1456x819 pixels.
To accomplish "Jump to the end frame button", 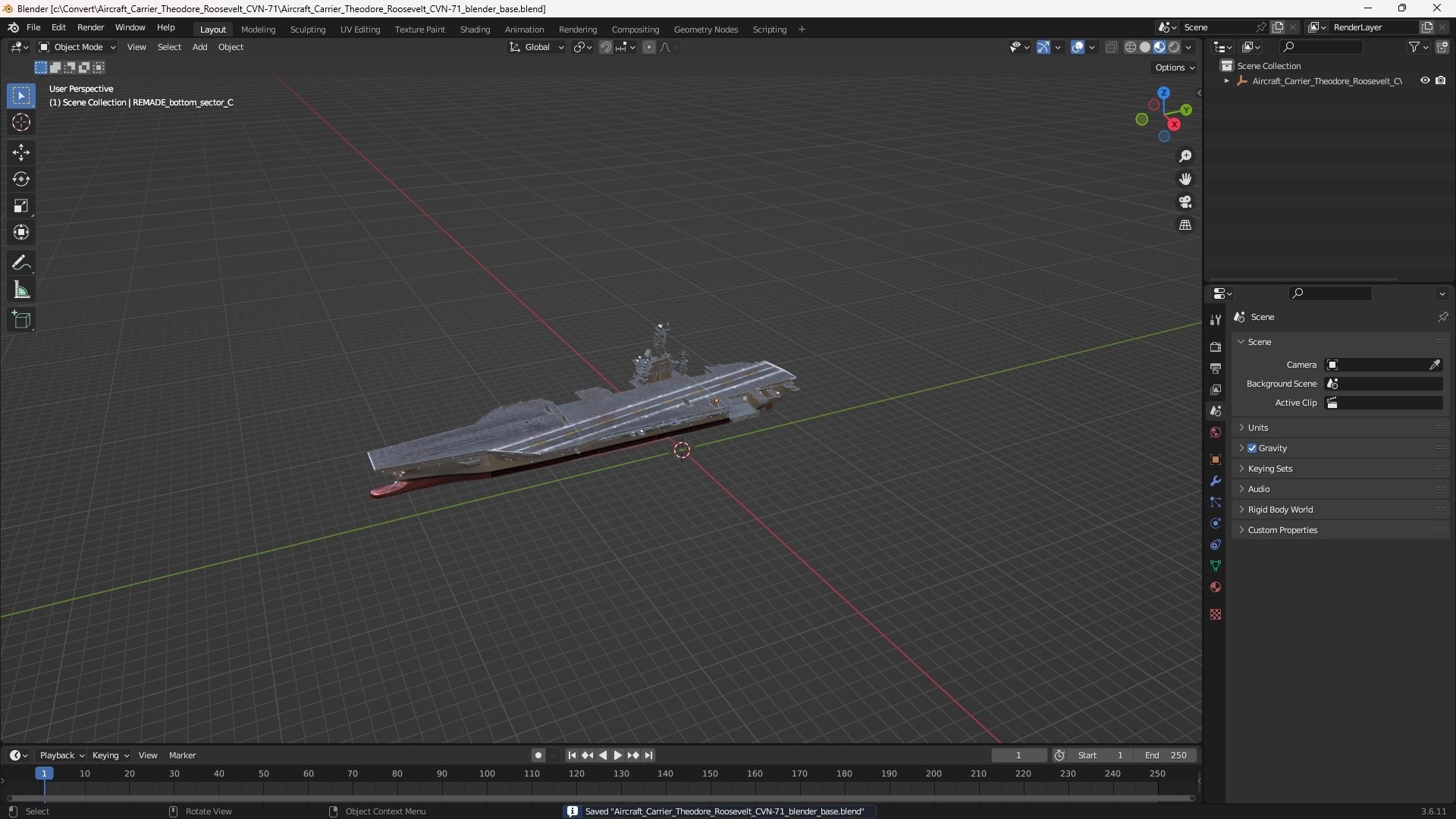I will [648, 755].
